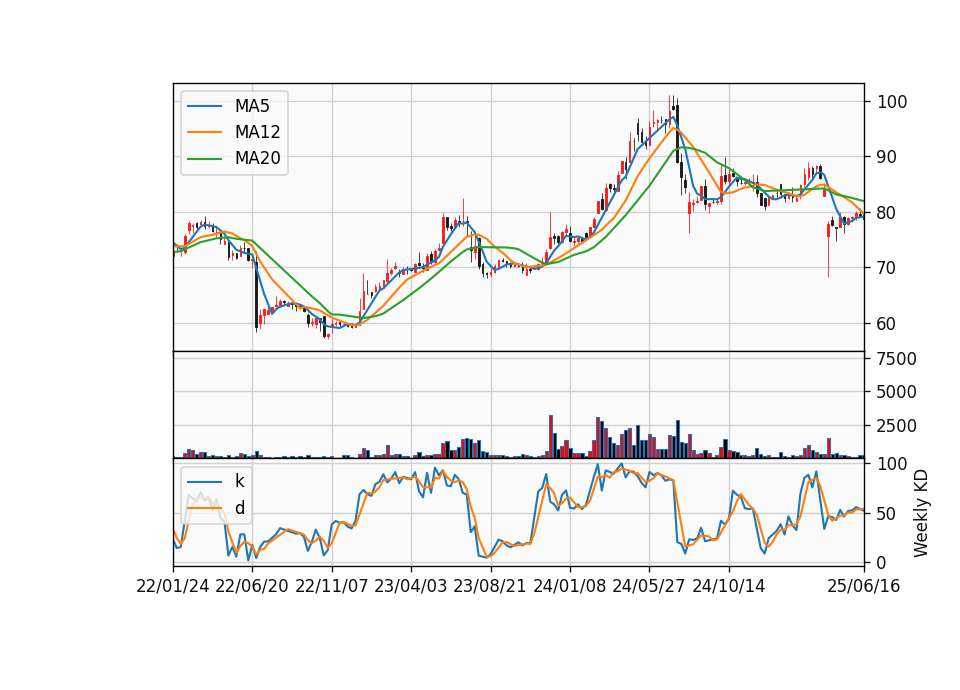
Task: Click the 23/04/03 date tick label
Action: pyautogui.click(x=411, y=586)
